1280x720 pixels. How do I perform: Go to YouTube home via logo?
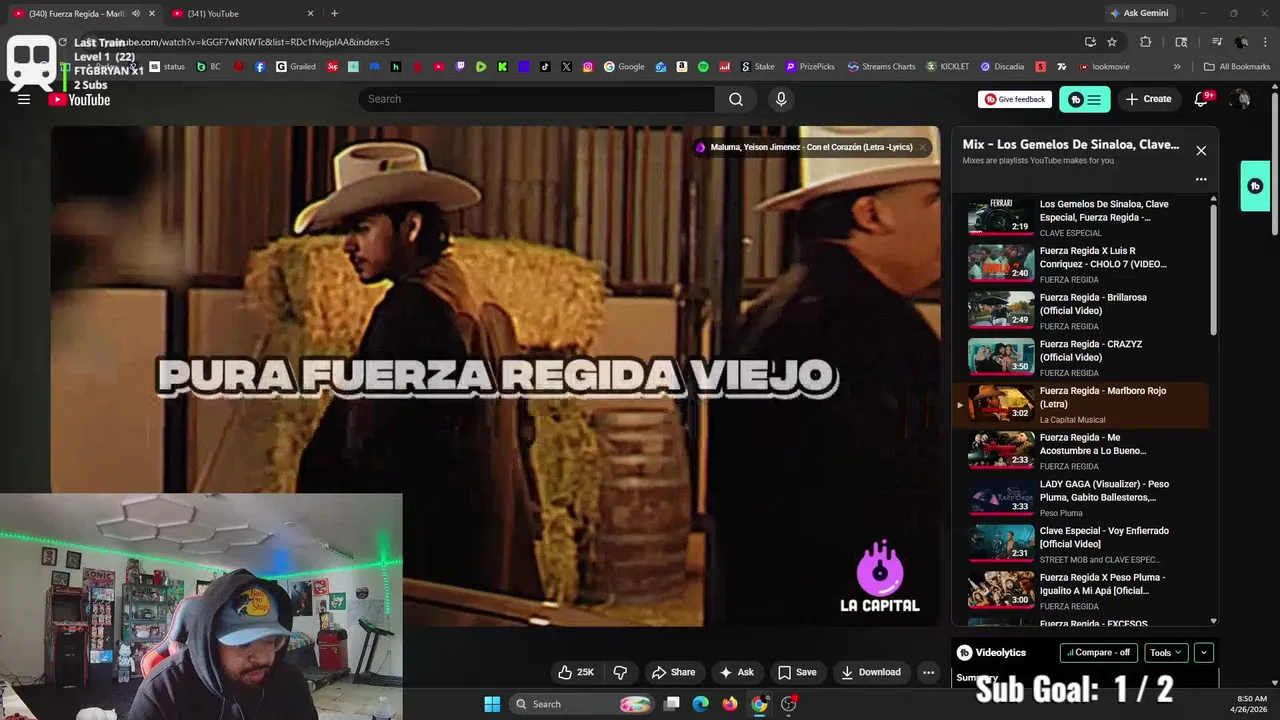(79, 99)
